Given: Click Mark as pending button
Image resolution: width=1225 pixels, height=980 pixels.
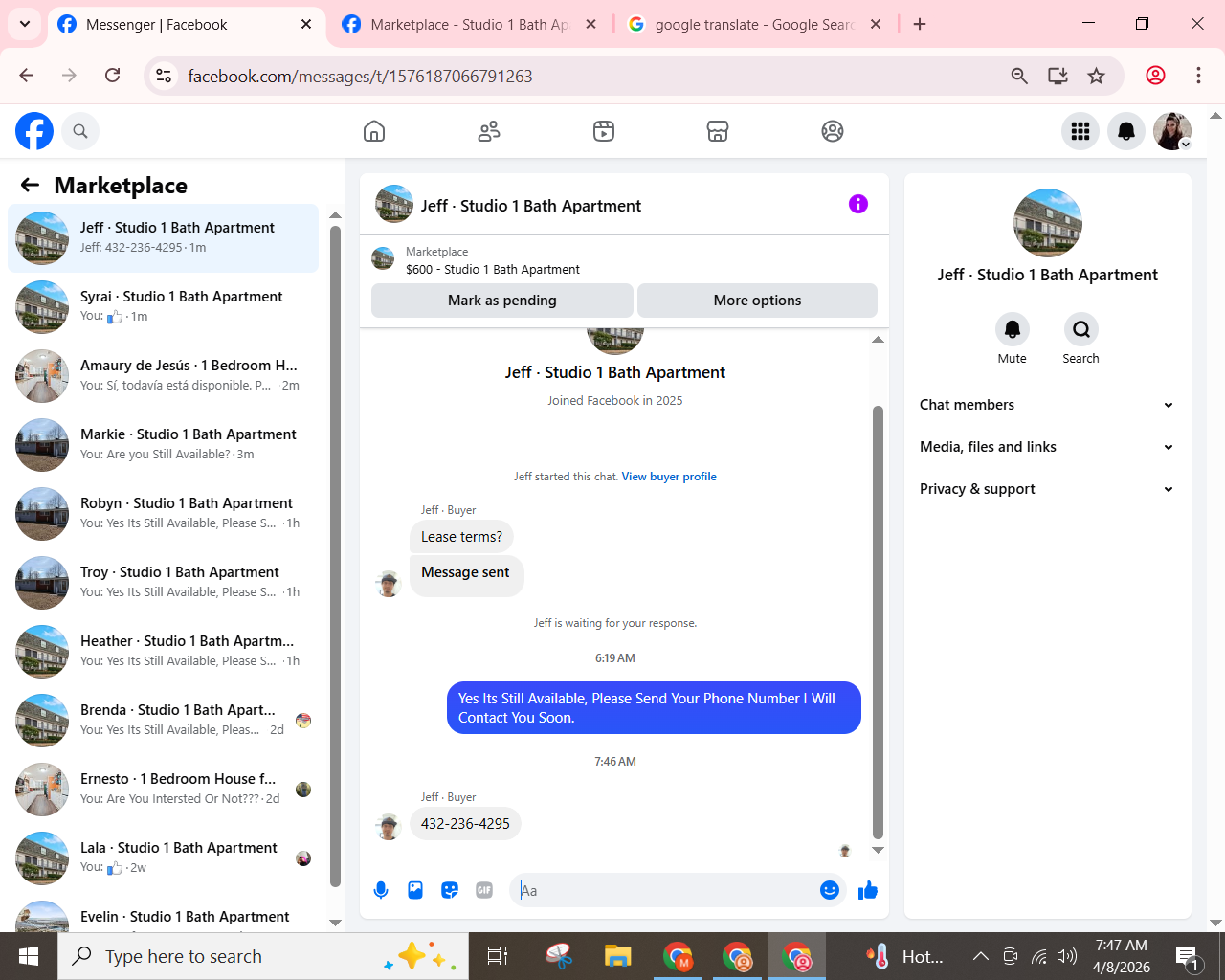Looking at the screenshot, I should tap(502, 301).
